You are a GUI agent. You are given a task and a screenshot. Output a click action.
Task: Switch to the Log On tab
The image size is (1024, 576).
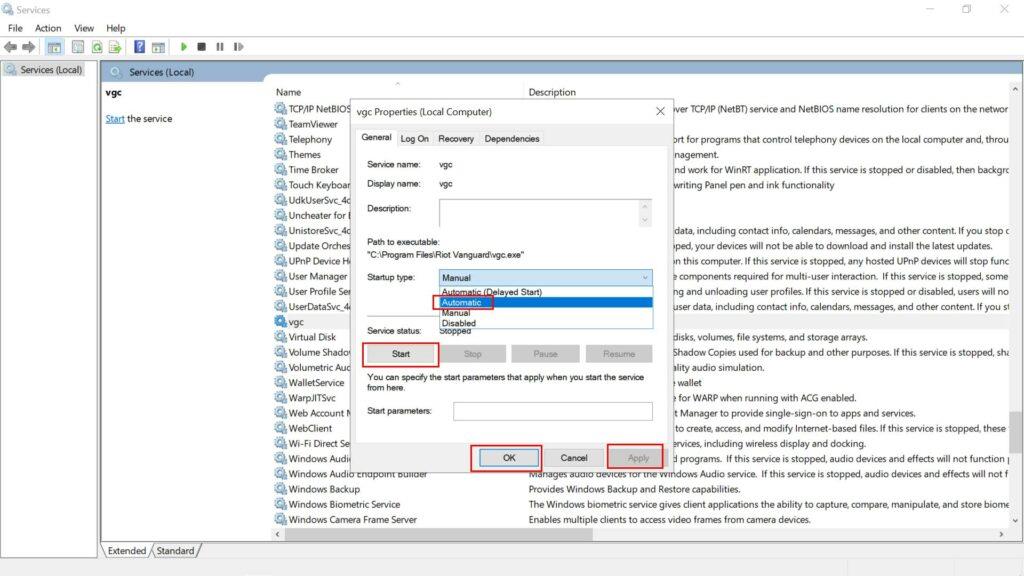tap(415, 138)
